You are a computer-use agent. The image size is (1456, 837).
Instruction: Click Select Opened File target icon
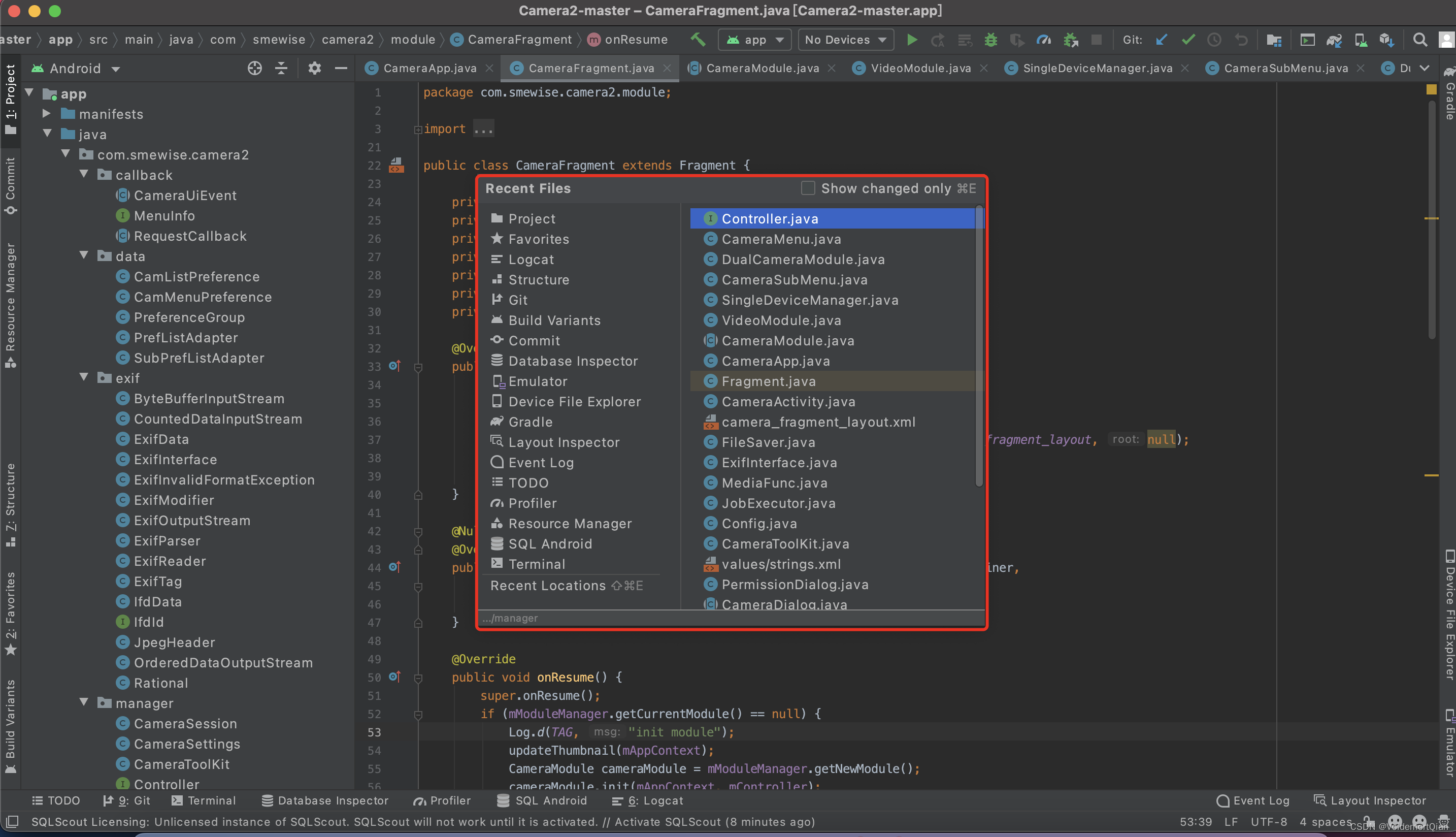coord(254,69)
